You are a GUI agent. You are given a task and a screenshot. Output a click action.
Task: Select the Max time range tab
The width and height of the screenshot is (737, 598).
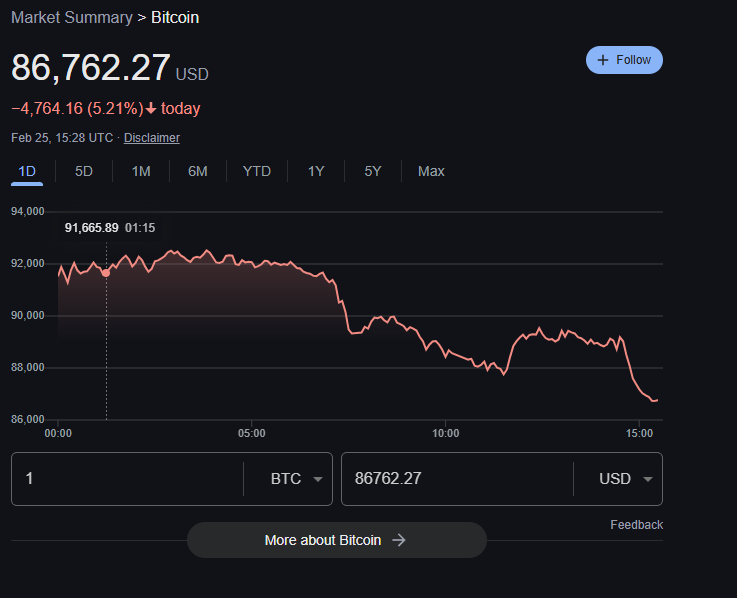pyautogui.click(x=431, y=171)
